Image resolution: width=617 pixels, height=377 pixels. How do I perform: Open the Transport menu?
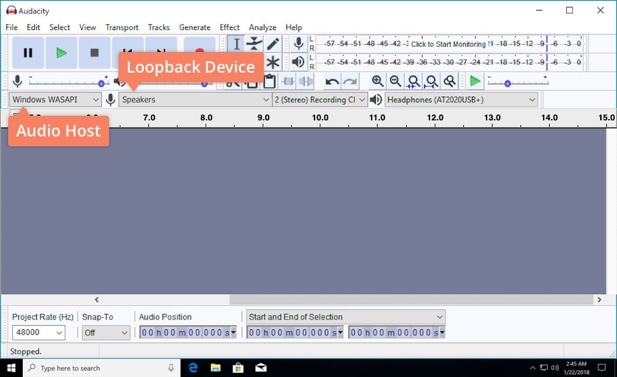pyautogui.click(x=122, y=27)
